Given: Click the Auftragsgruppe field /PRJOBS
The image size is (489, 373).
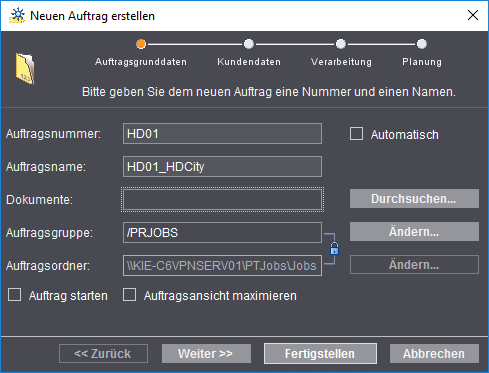Looking at the screenshot, I should pyautogui.click(x=222, y=233).
